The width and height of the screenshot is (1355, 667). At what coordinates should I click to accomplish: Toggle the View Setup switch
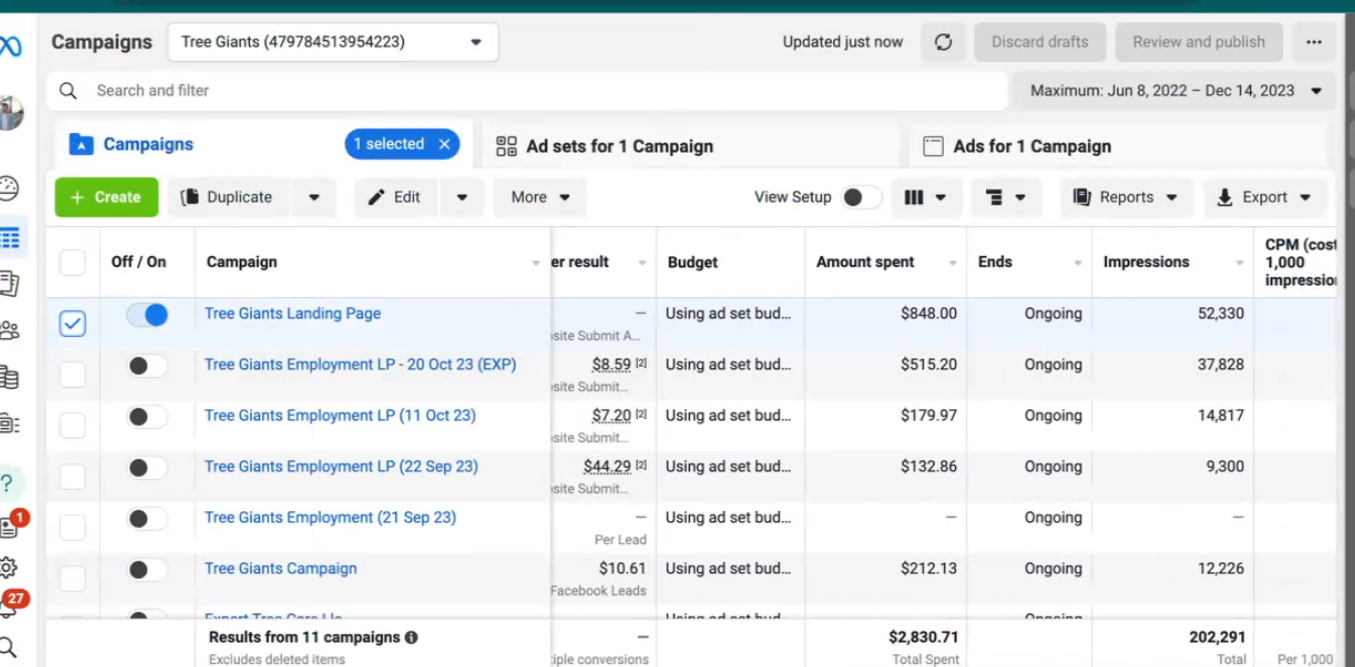tap(861, 198)
